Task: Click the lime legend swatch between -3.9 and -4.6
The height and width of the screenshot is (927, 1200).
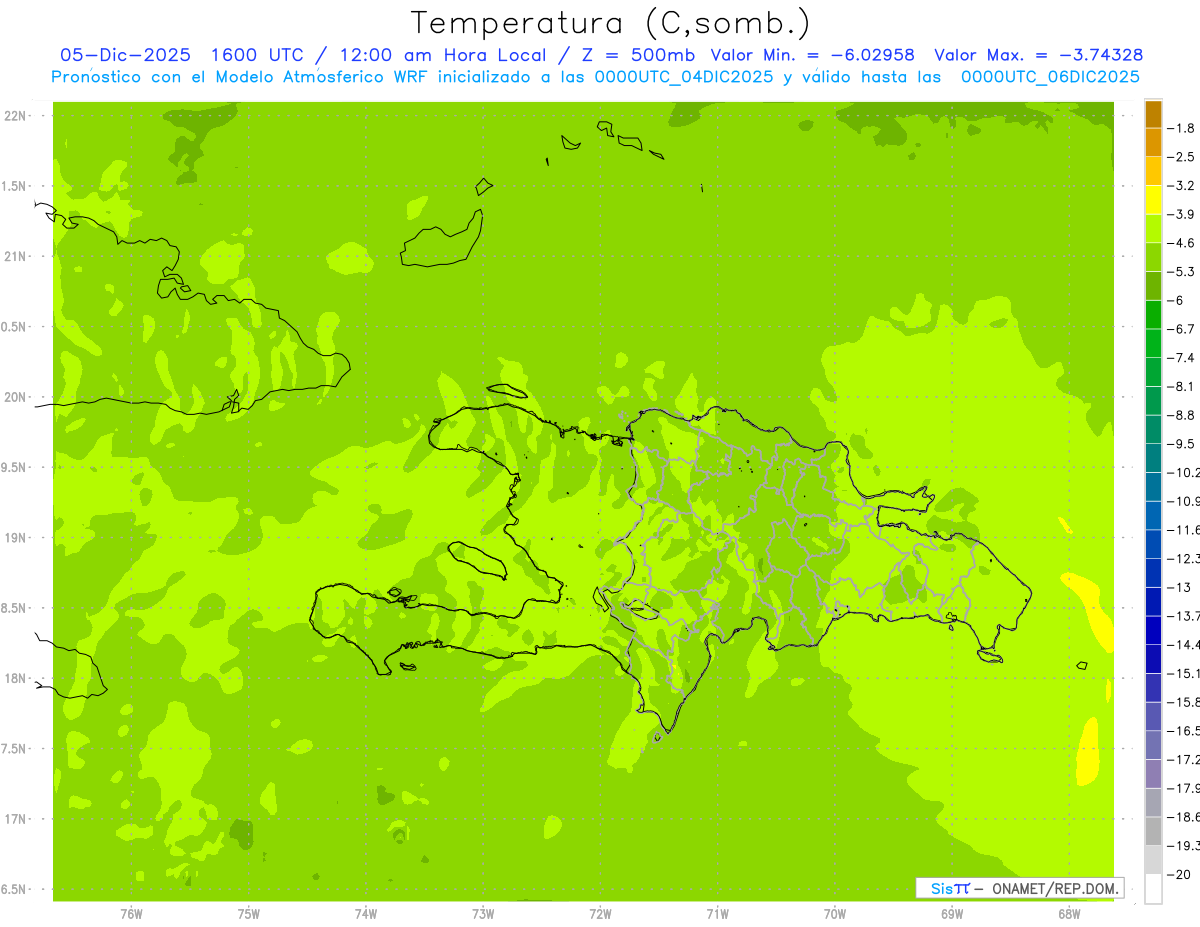Action: coord(1153,228)
